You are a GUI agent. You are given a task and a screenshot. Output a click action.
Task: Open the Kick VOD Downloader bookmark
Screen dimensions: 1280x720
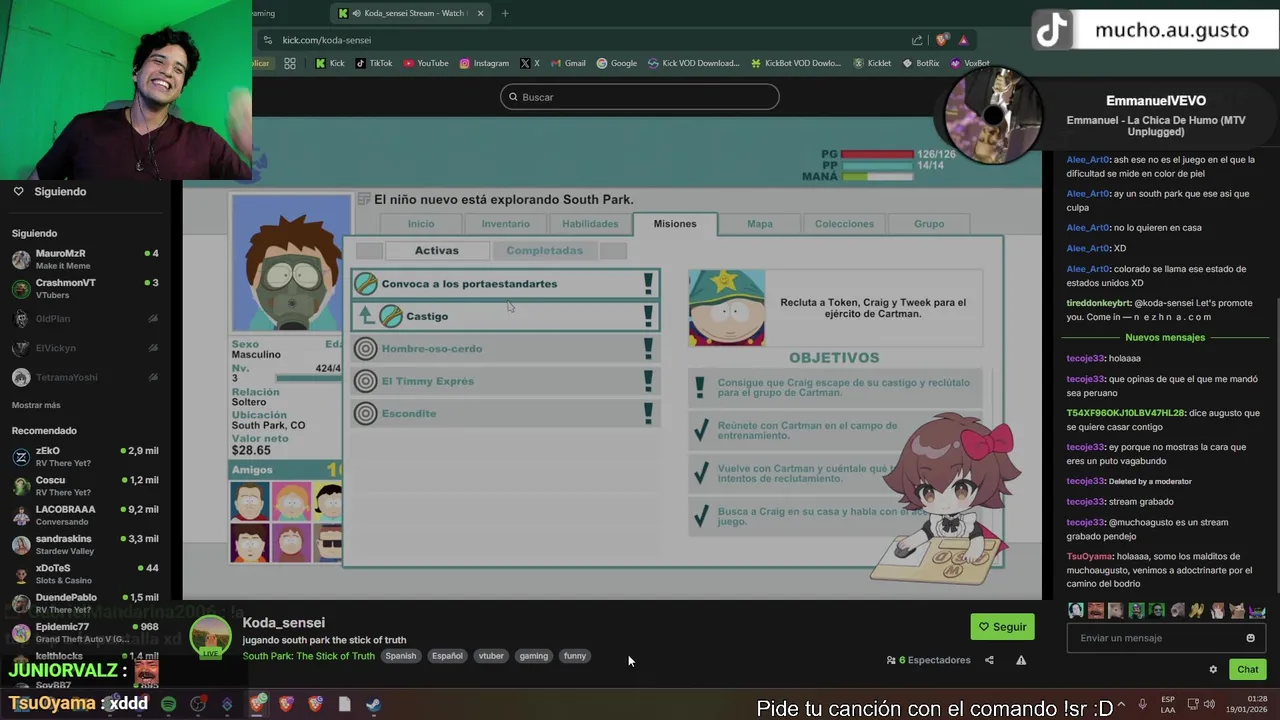click(x=694, y=63)
